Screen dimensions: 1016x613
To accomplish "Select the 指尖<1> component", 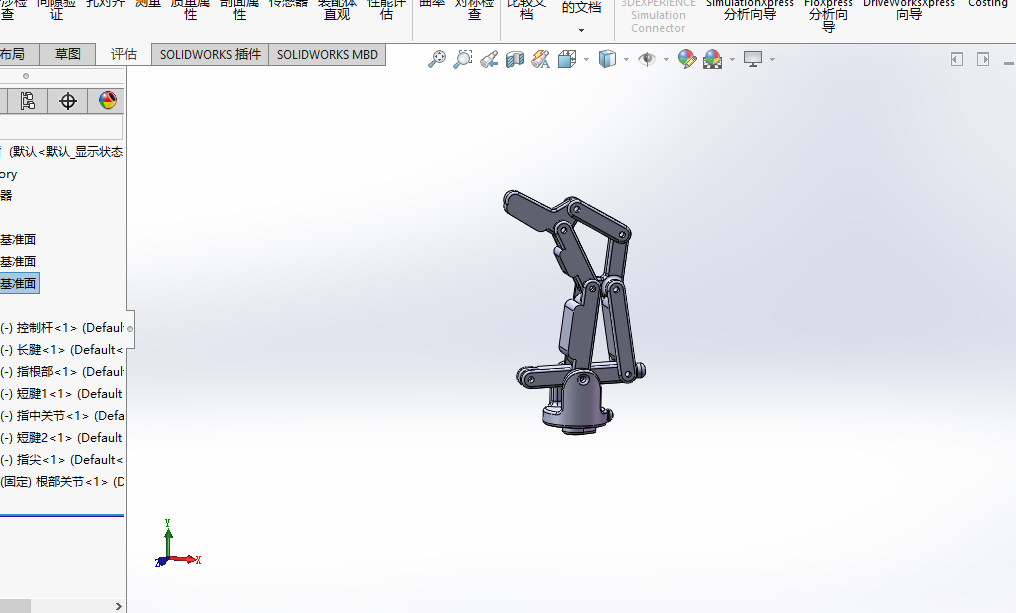I will (62, 460).
